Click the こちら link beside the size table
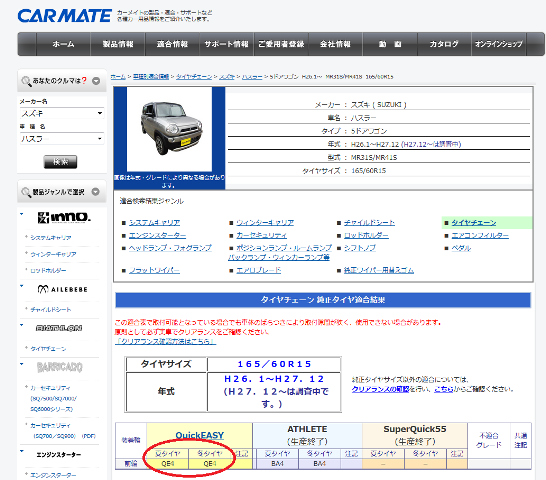 tap(444, 389)
